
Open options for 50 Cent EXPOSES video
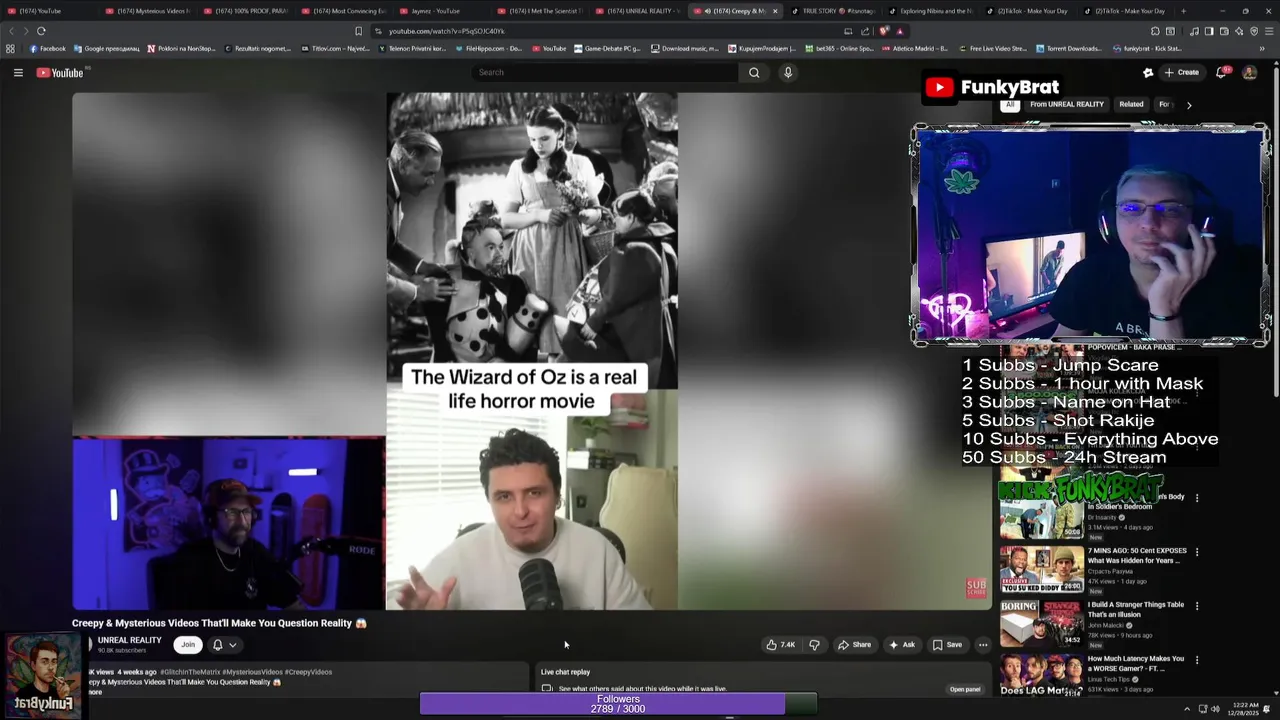(1197, 552)
